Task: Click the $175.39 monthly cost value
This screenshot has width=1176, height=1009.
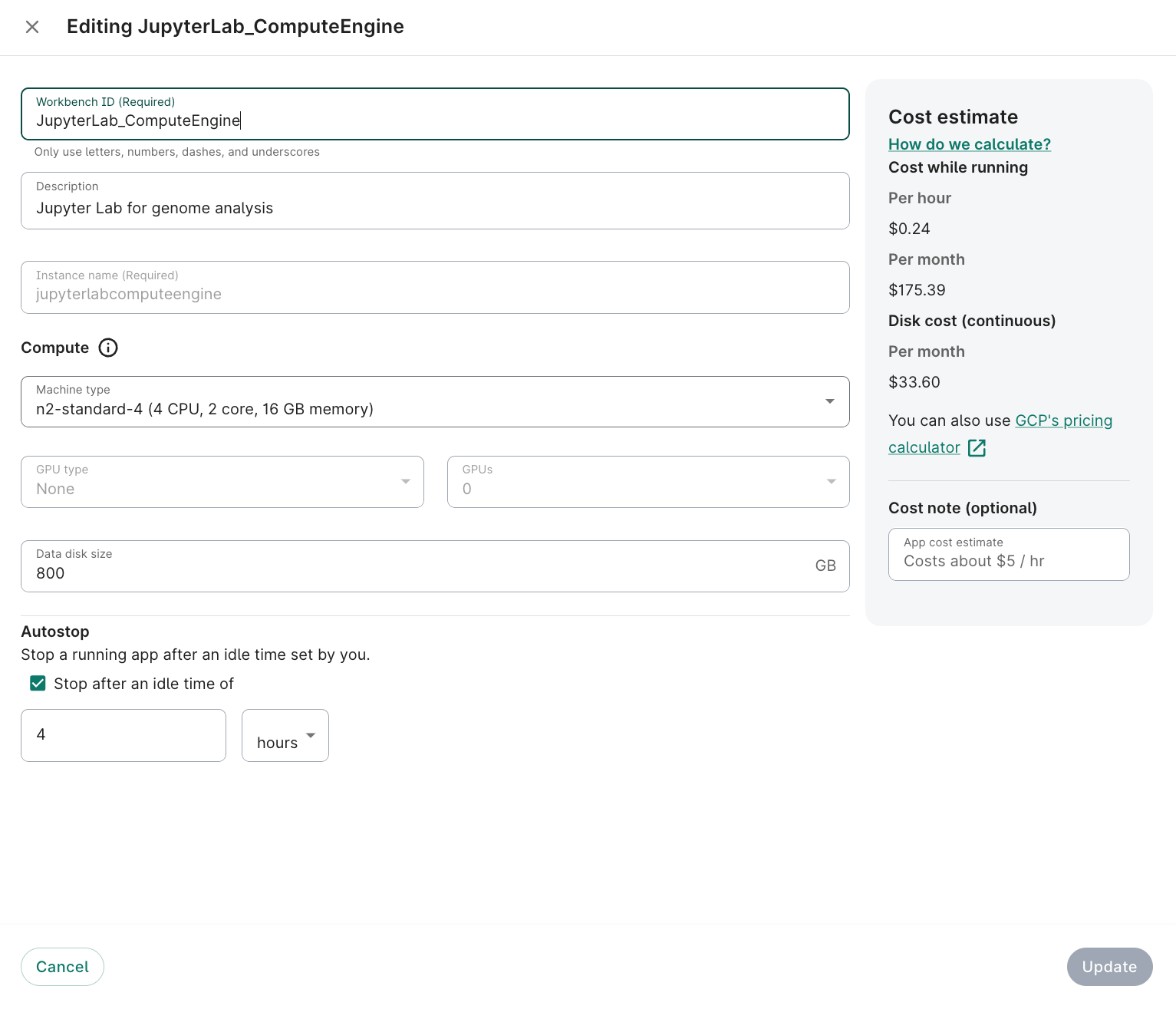Action: [x=917, y=290]
